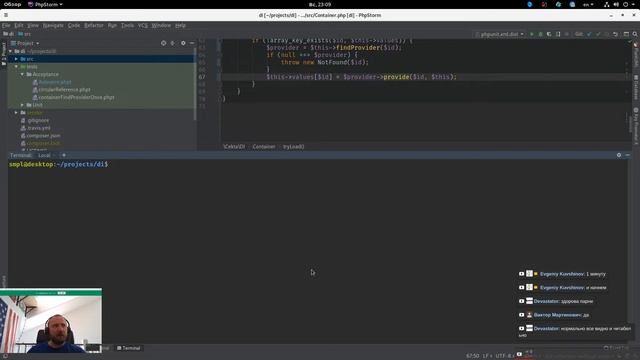Screen dimensions: 640x360
Task: Click the collapse all icon in Project panel
Action: (173, 43)
